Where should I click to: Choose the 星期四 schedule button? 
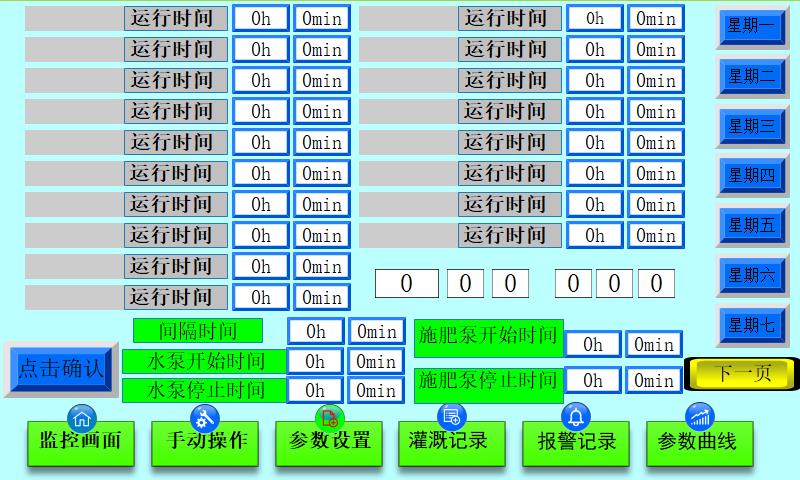pyautogui.click(x=752, y=175)
